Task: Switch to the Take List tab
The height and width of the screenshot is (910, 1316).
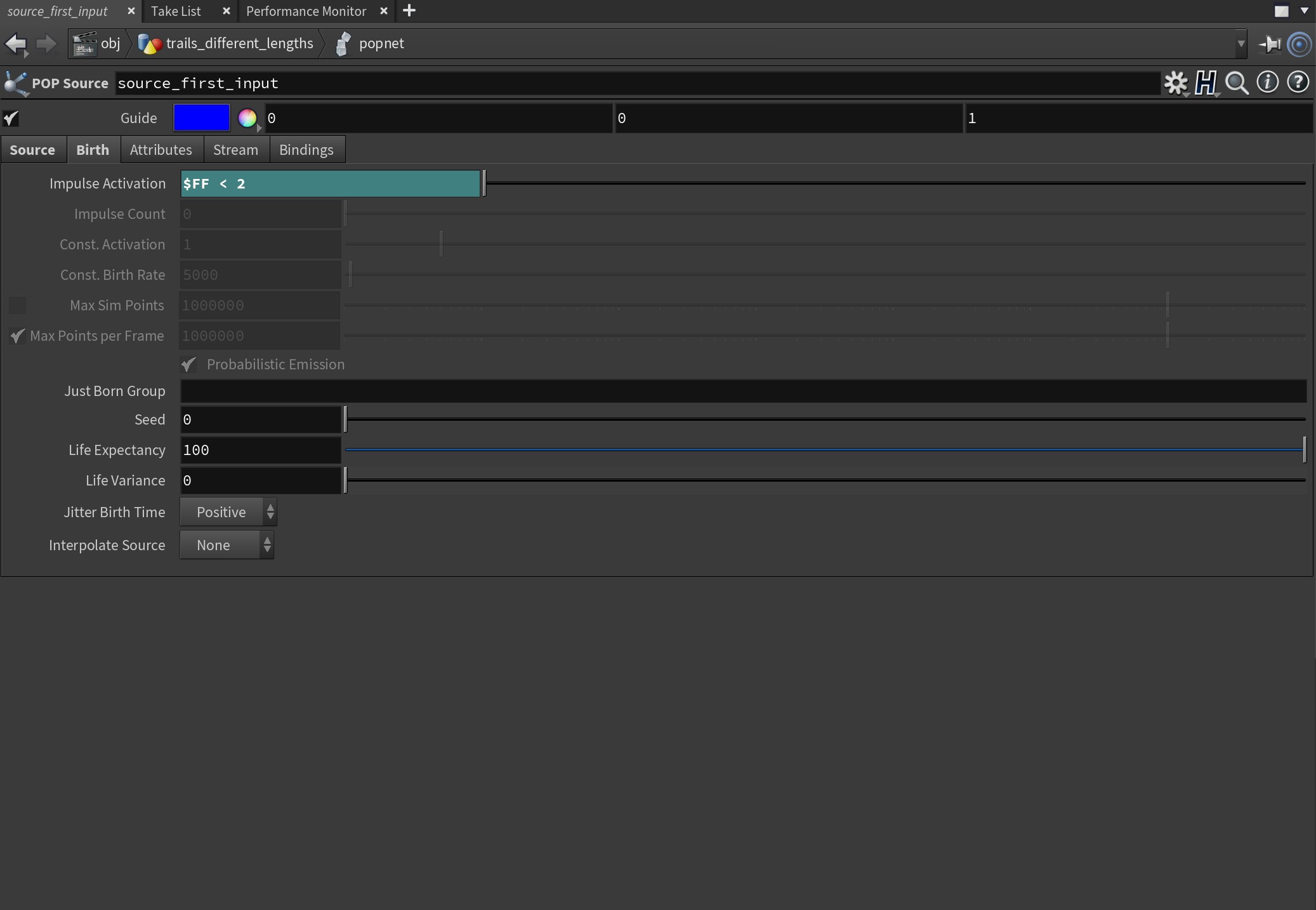Action: pyautogui.click(x=176, y=11)
